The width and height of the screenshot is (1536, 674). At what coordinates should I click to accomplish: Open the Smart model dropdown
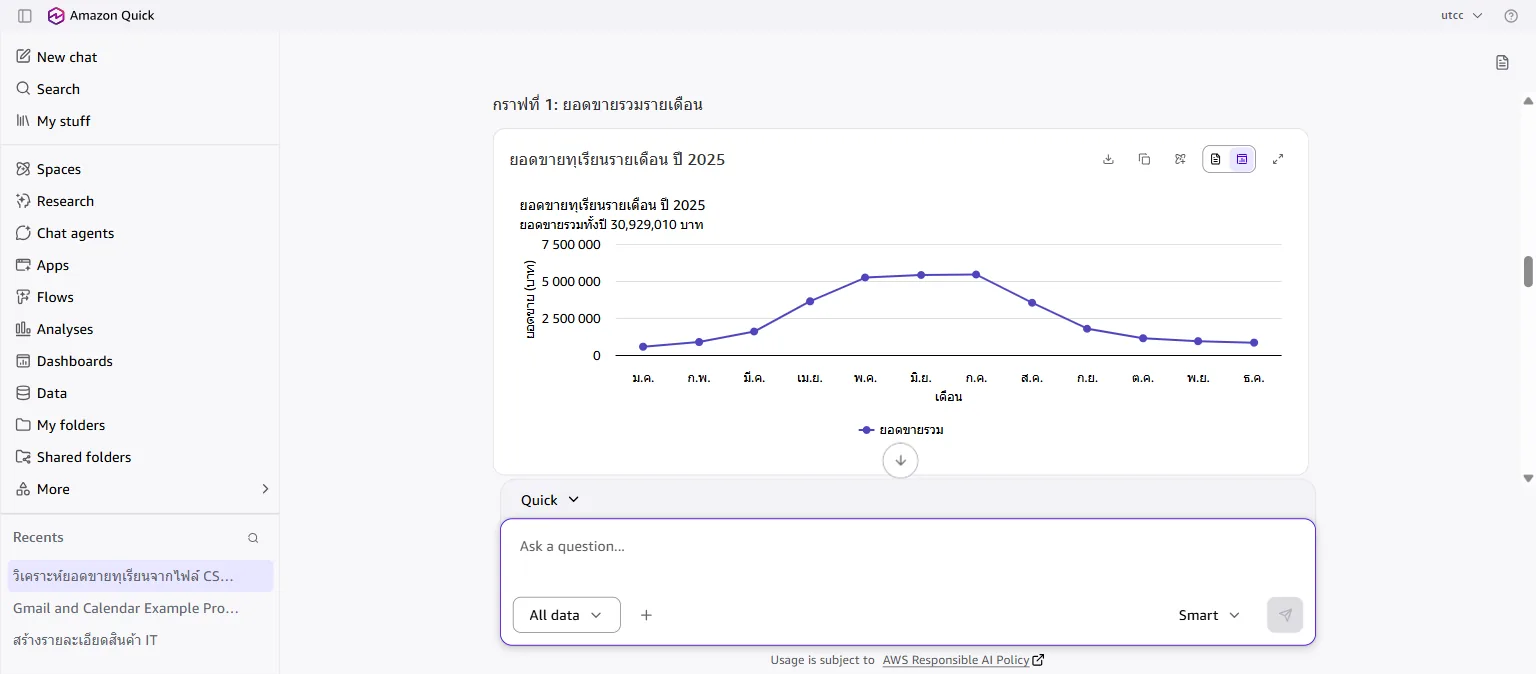click(x=1209, y=615)
